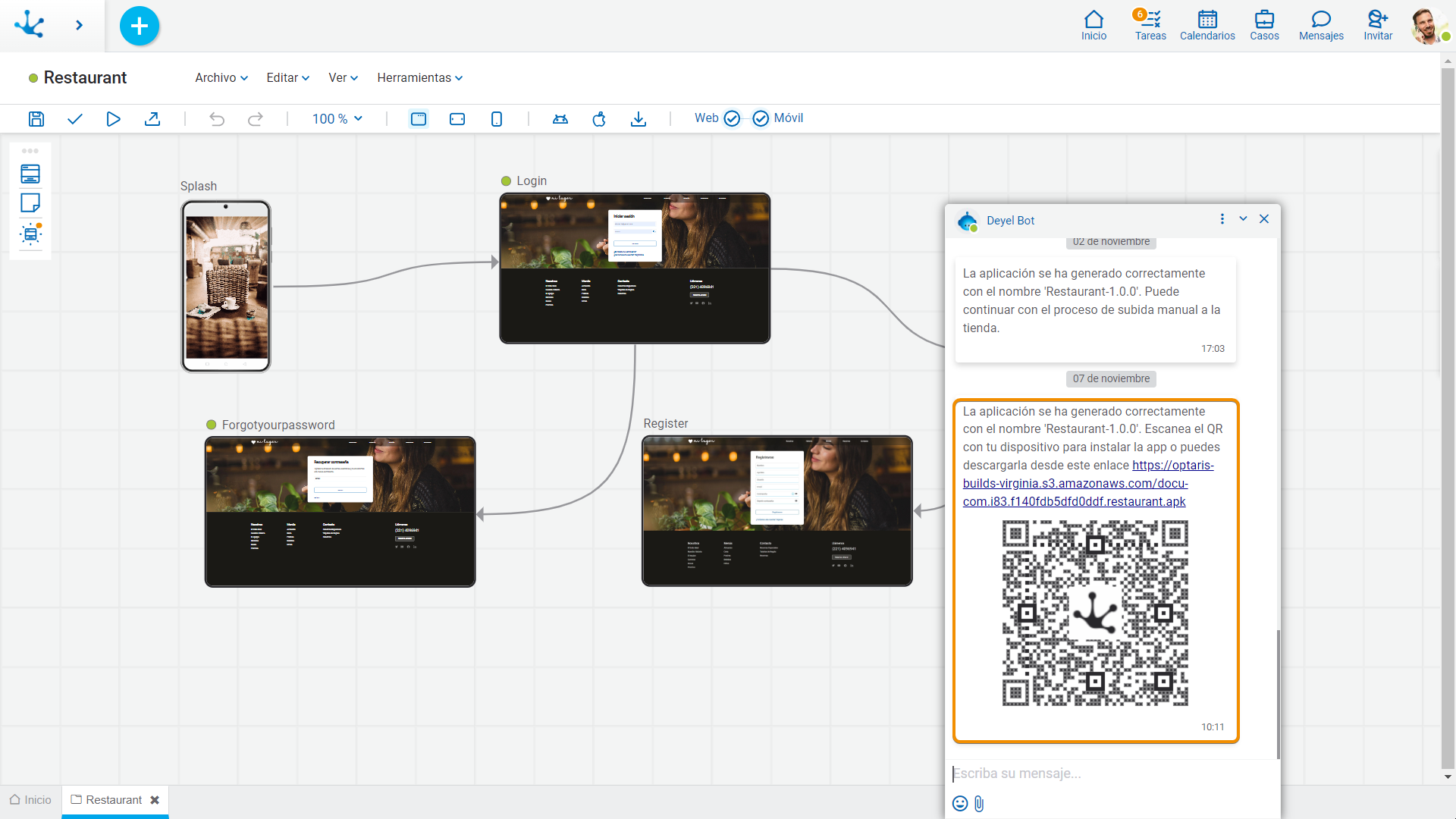Click the 02 de noviembre message bubble
This screenshot has height=819, width=1456.
click(1096, 309)
